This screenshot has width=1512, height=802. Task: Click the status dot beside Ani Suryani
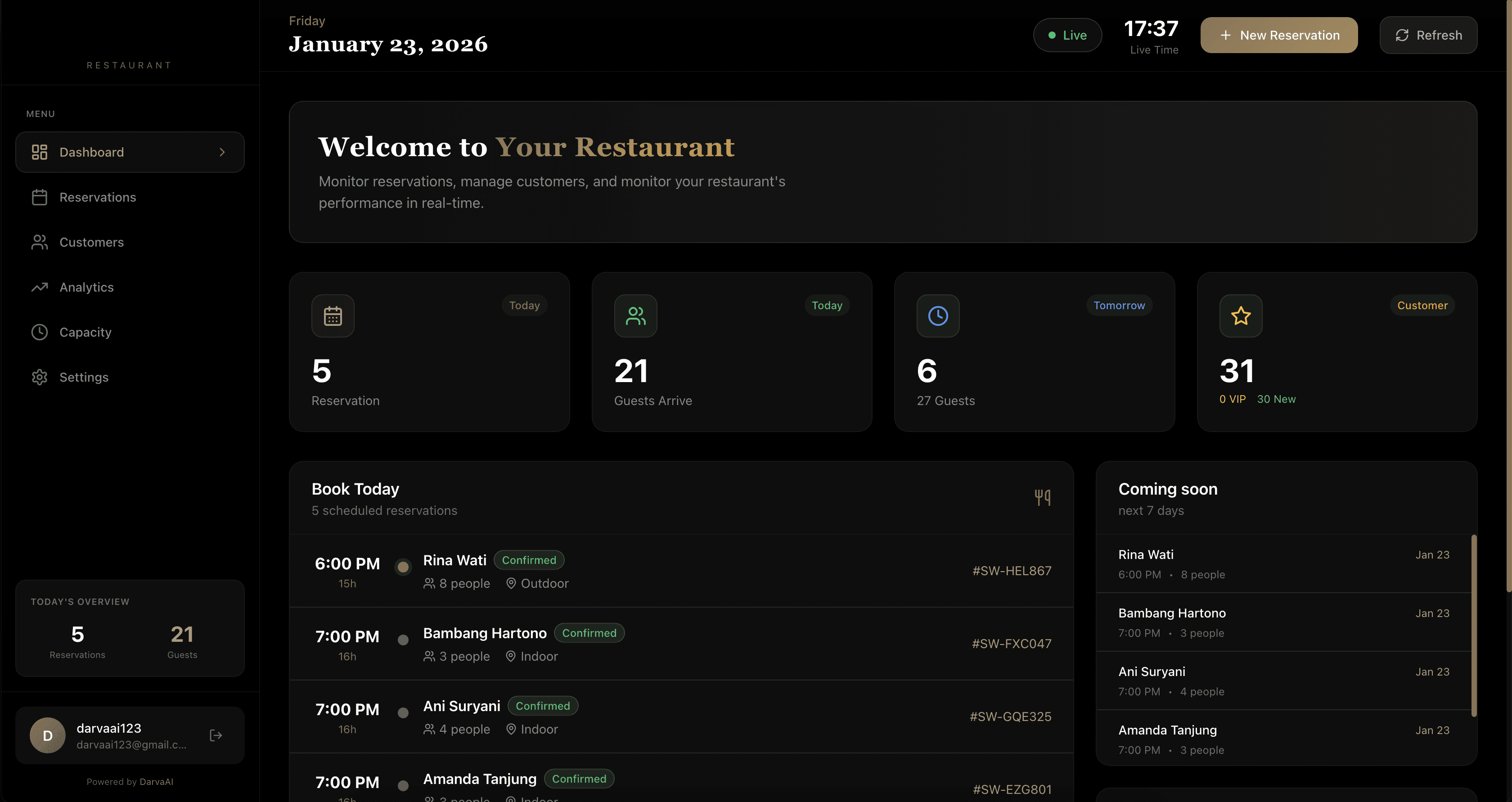click(x=403, y=713)
